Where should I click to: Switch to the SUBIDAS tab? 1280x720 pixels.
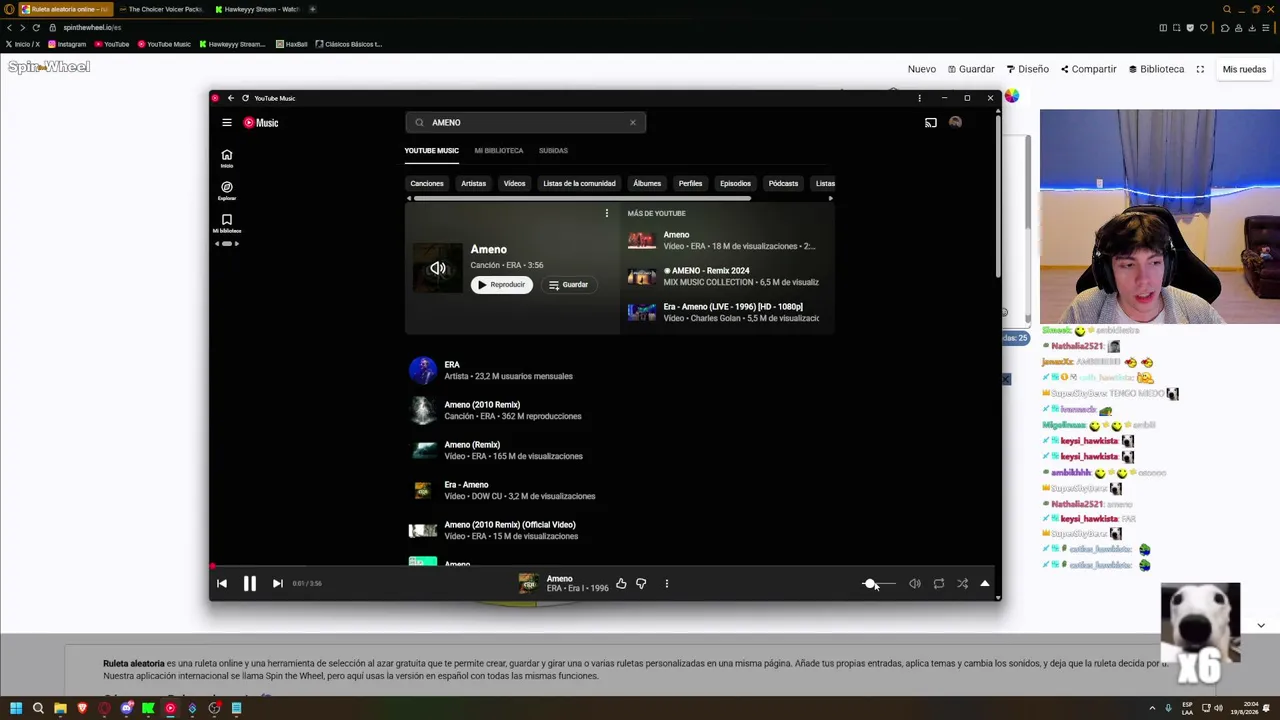[553, 151]
